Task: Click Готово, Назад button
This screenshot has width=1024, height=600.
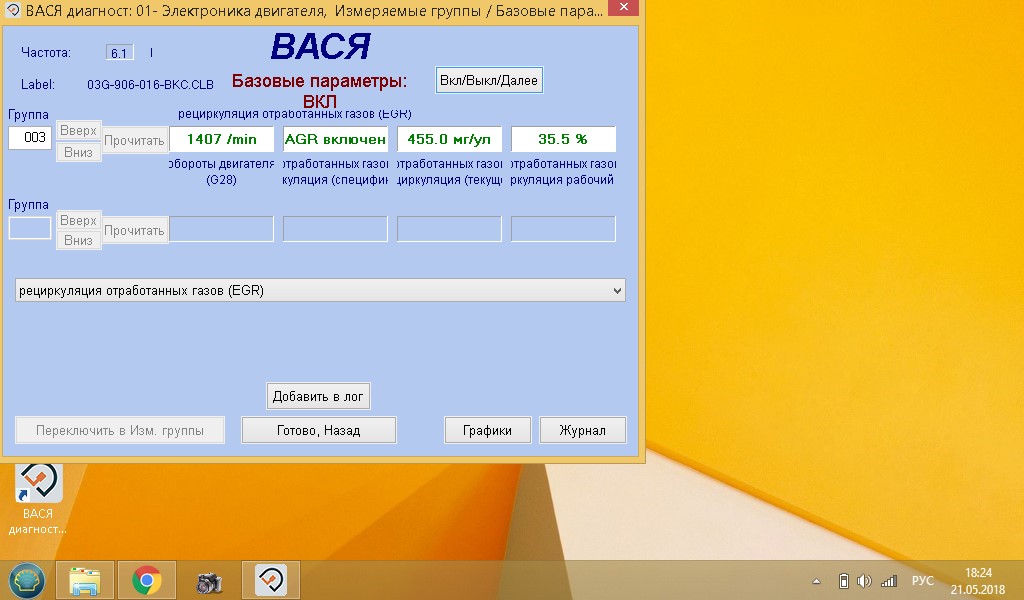Action: pos(319,430)
